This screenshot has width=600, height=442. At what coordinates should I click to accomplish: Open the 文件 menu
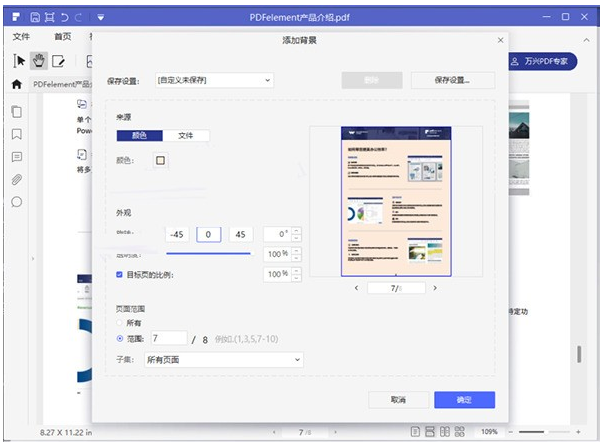tap(21, 36)
